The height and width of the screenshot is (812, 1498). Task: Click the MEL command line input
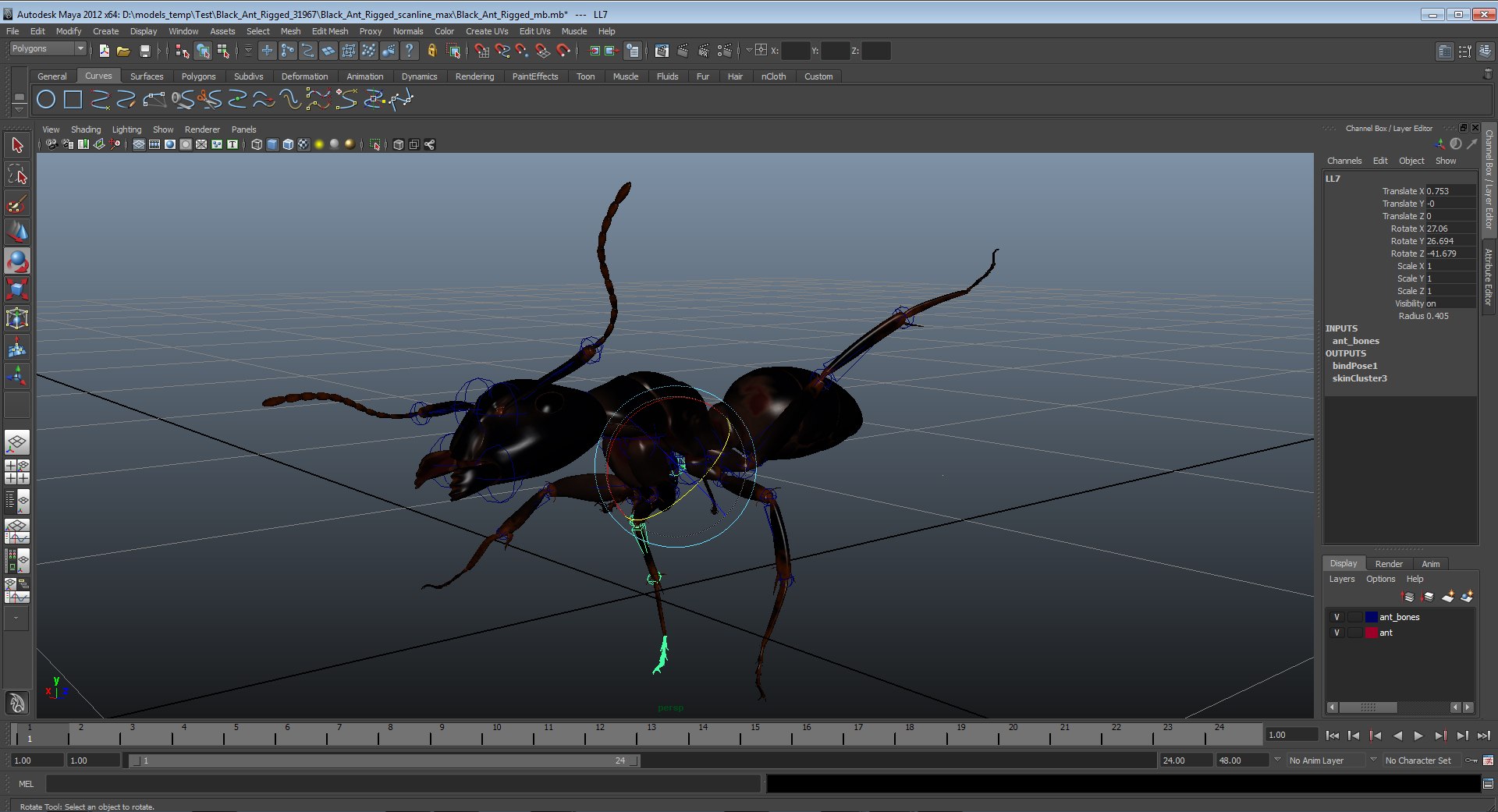point(403,784)
